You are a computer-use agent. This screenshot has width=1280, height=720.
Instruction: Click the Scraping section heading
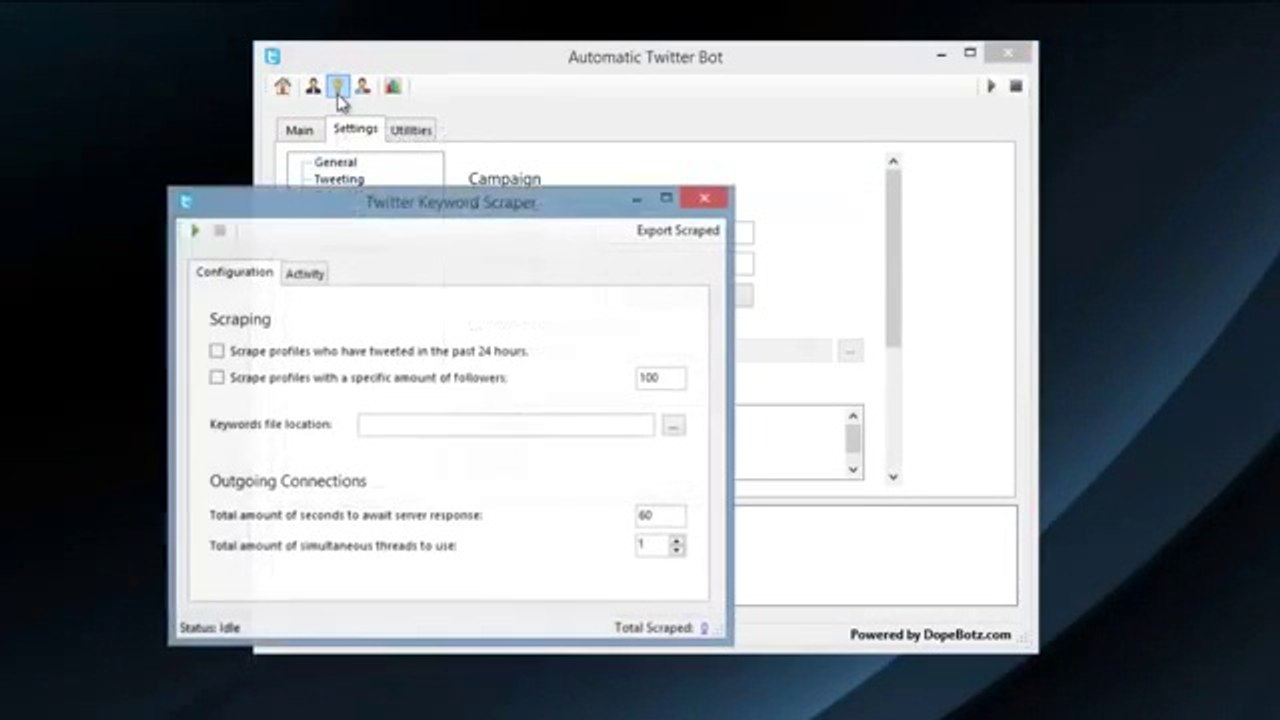click(x=240, y=319)
